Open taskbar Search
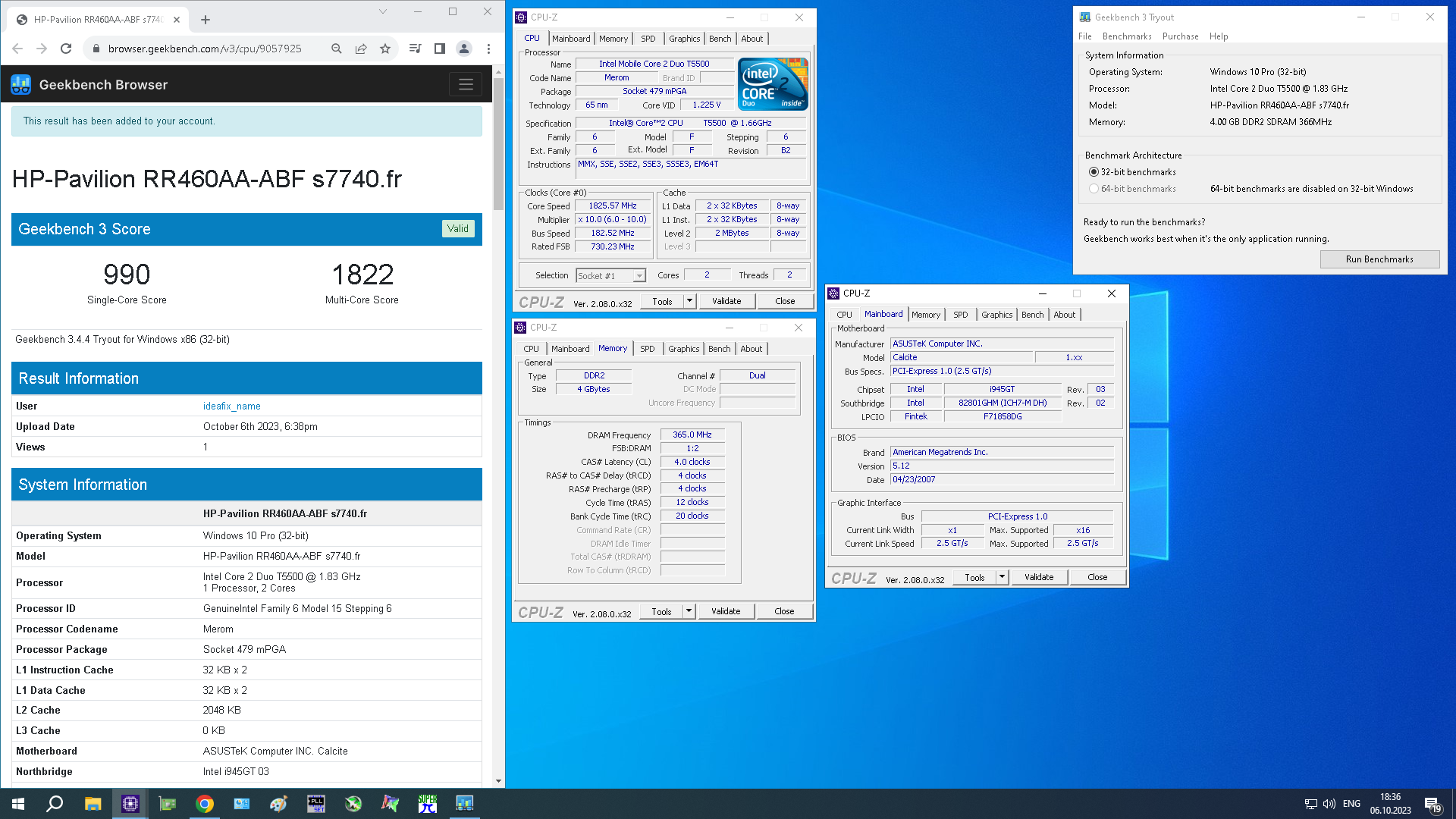The image size is (1456, 819). coord(55,804)
